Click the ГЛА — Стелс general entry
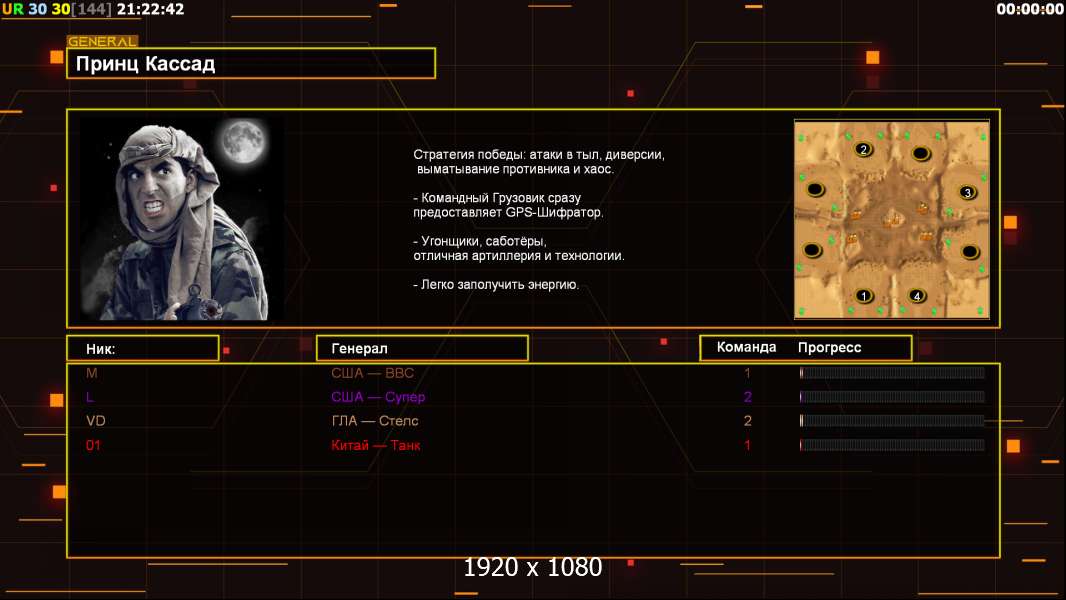Screen dimensions: 1066x600 (x=375, y=421)
